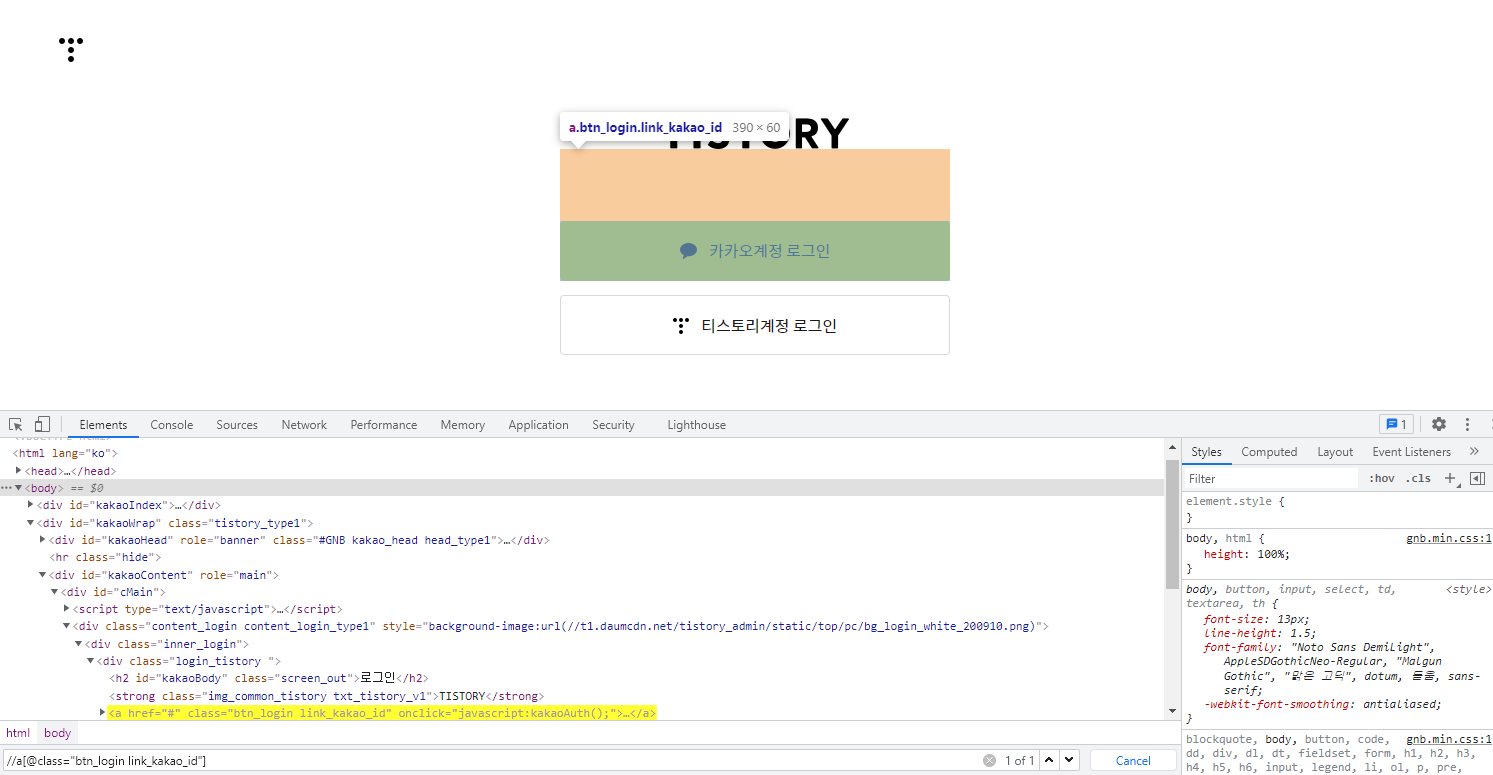The width and height of the screenshot is (1493, 775).
Task: Collapse the inner_login div node
Action: 79,644
